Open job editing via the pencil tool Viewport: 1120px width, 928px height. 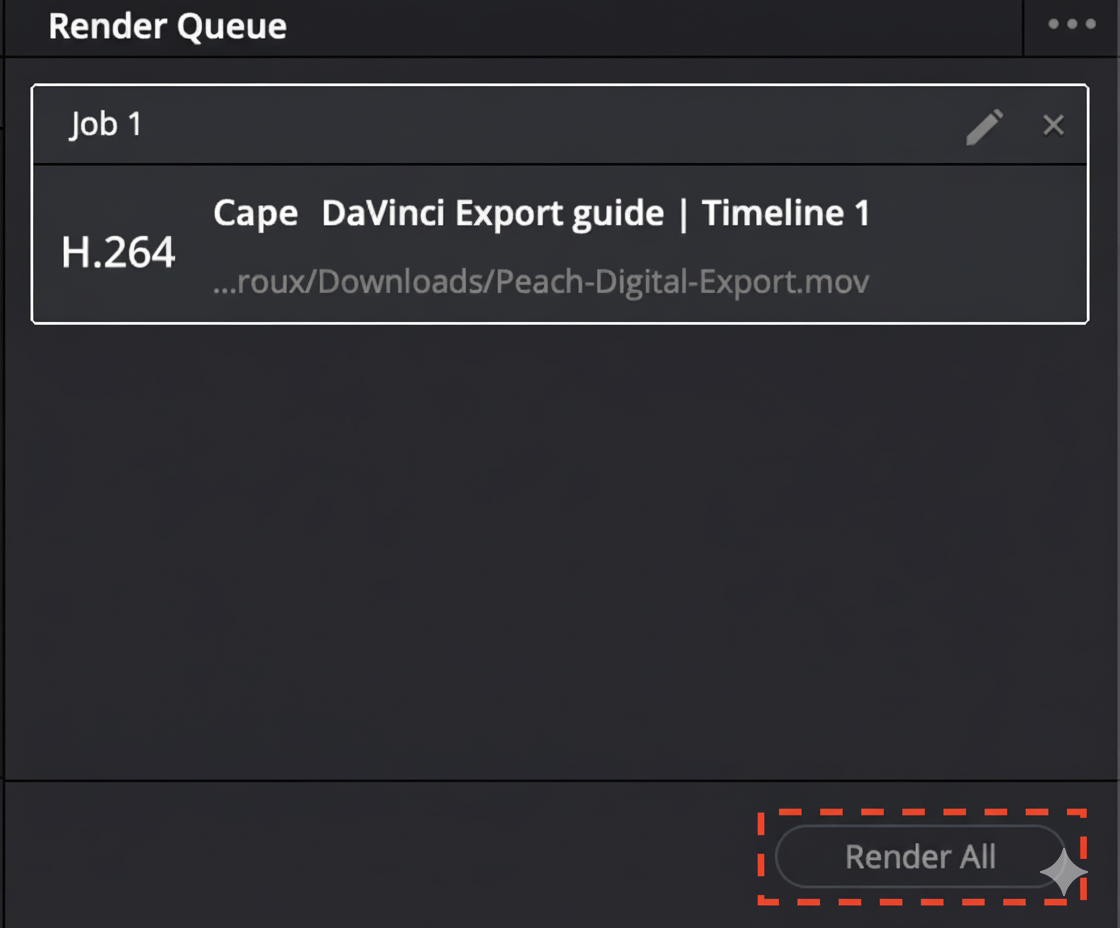(985, 124)
